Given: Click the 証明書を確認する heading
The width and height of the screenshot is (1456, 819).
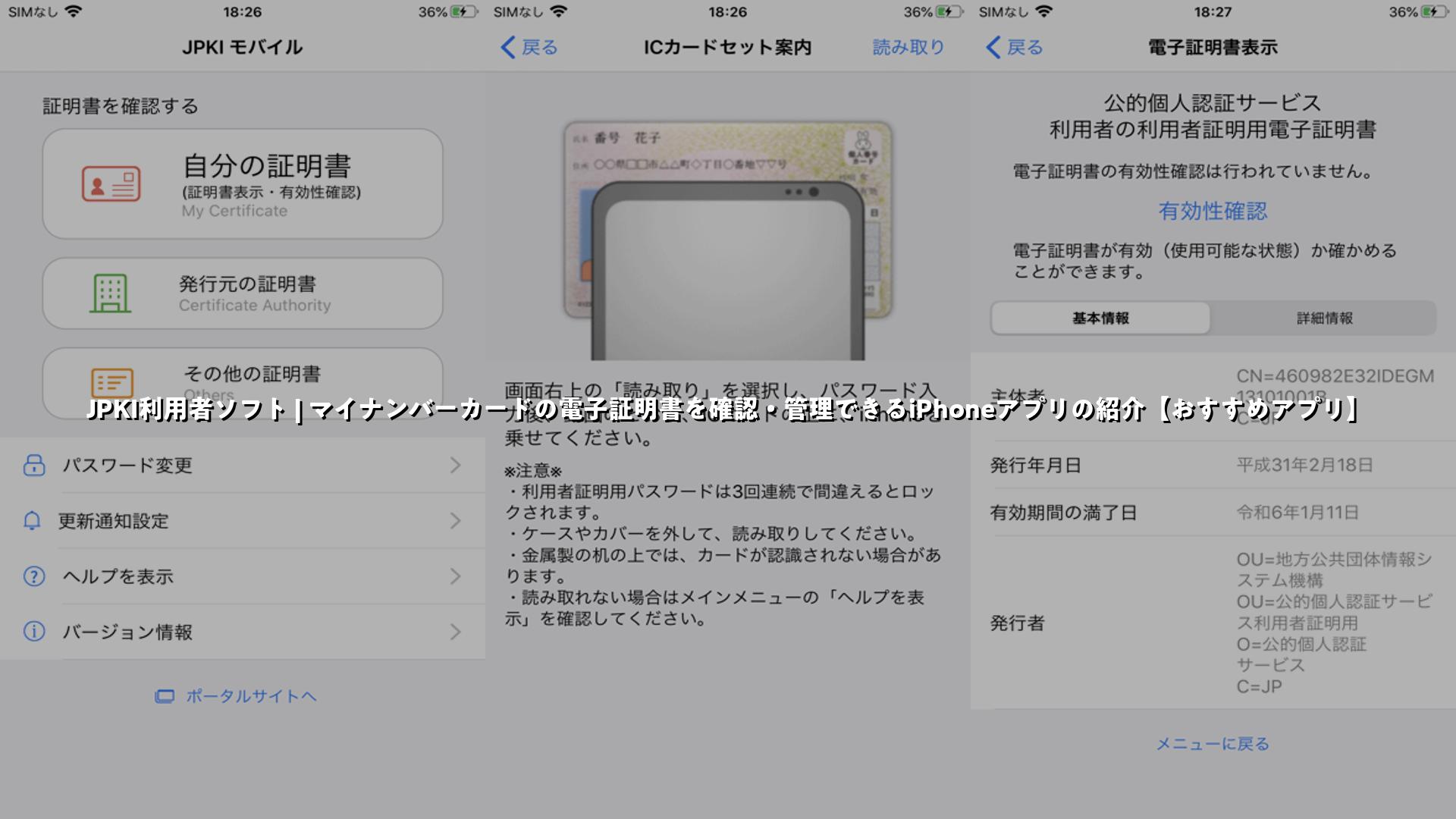Looking at the screenshot, I should pos(121,106).
